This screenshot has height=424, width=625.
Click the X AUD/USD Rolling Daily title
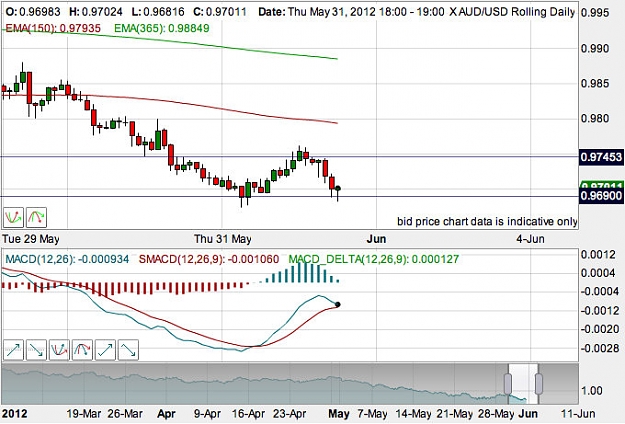(x=512, y=12)
